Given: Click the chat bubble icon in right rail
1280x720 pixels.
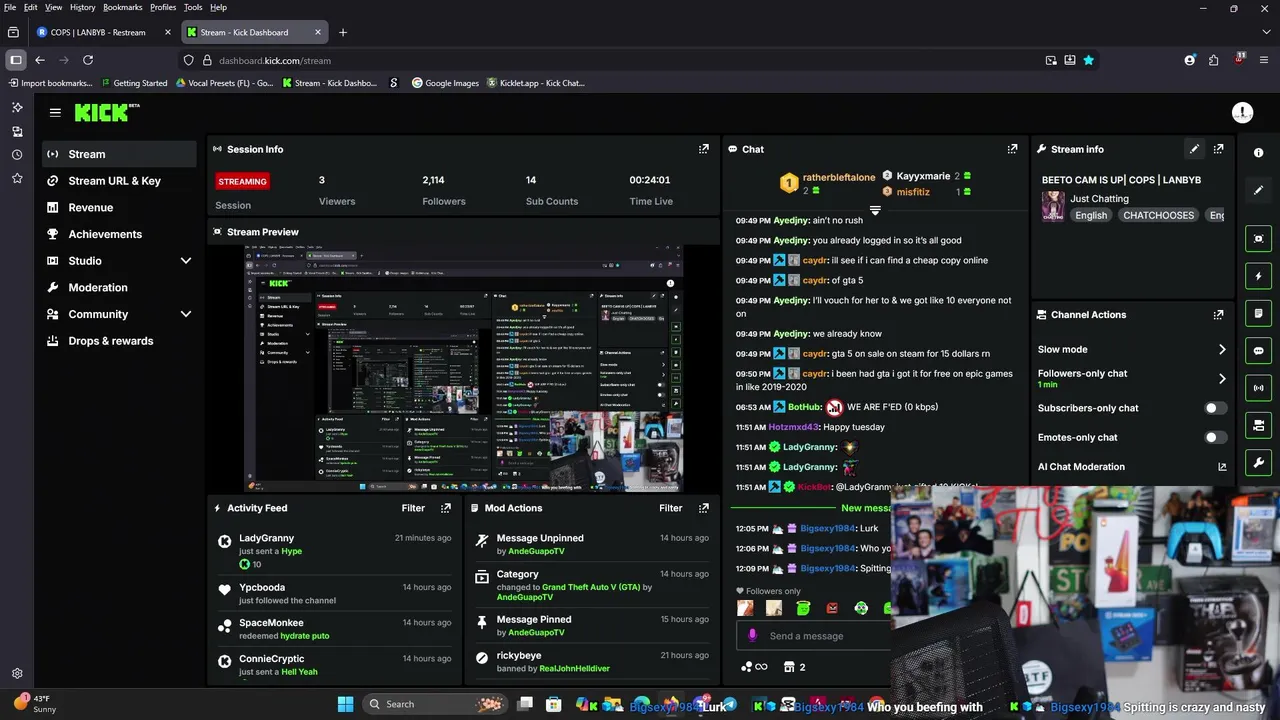Looking at the screenshot, I should (1258, 351).
